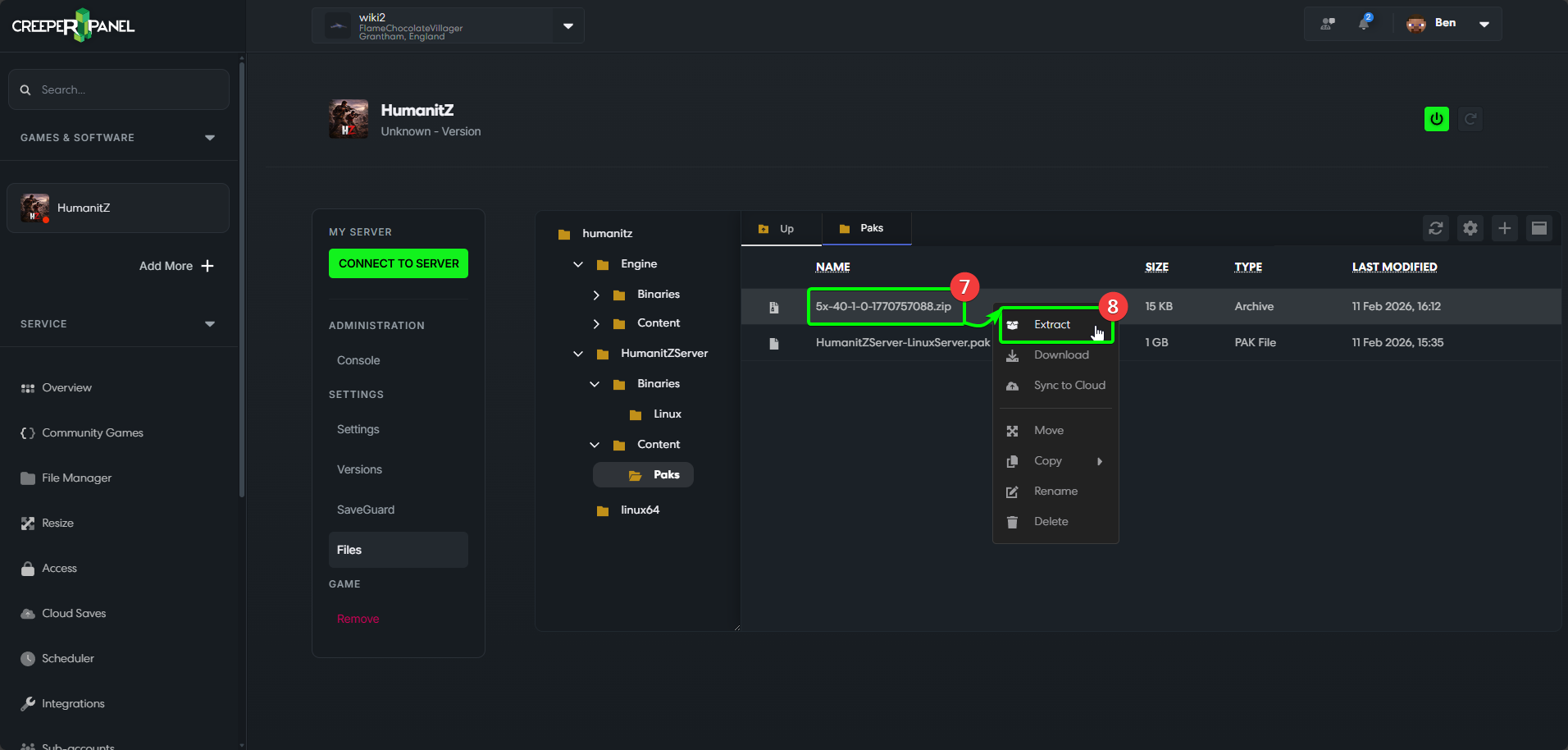Select the linux64 folder in tree

click(x=639, y=510)
